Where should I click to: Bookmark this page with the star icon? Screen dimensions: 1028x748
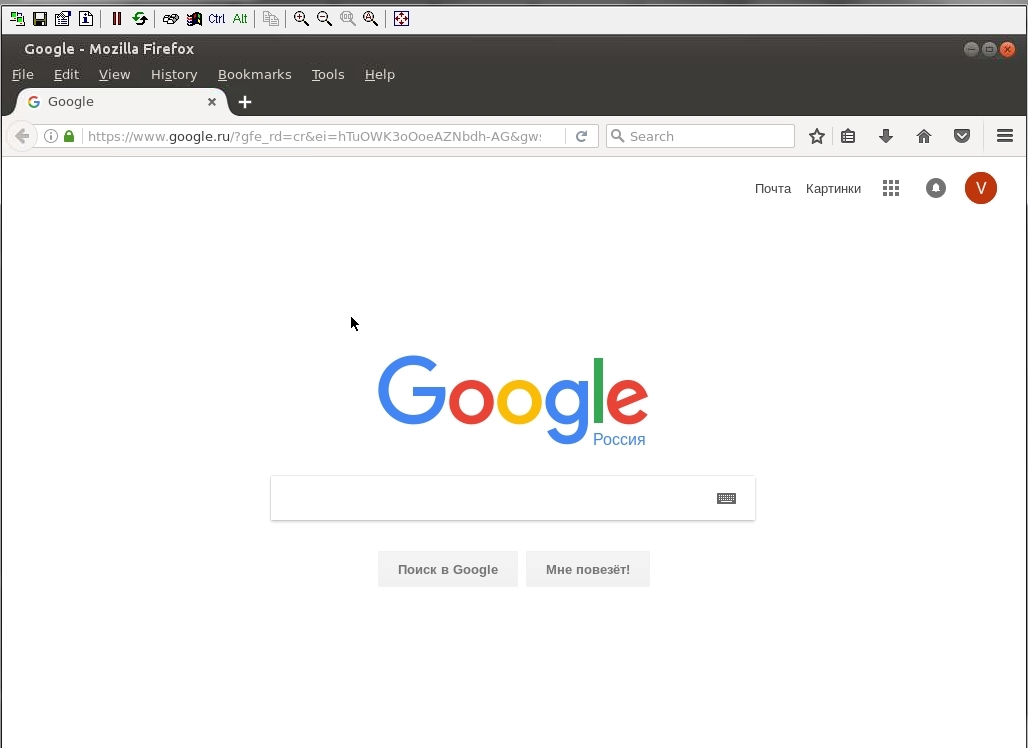816,136
